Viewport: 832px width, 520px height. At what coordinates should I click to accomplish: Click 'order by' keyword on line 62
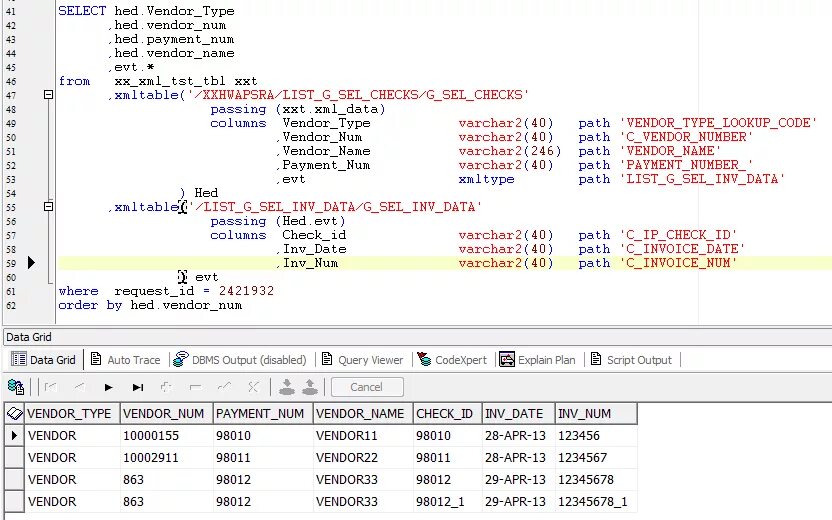click(x=90, y=305)
